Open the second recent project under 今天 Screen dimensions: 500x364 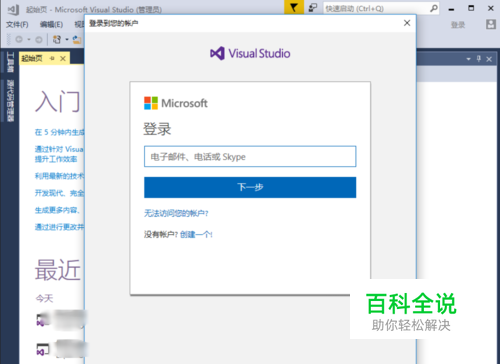[x=61, y=349]
